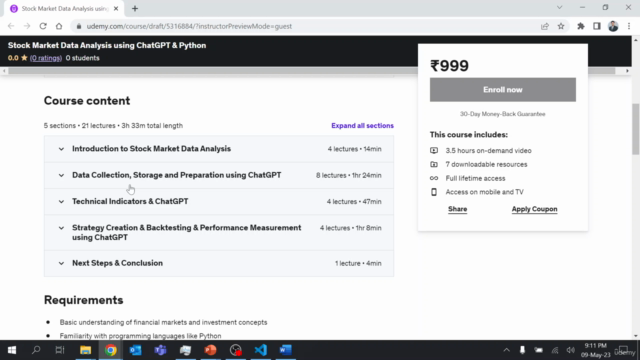
Task: Click the horizontal scrollbar right arrow
Action: (627, 71)
